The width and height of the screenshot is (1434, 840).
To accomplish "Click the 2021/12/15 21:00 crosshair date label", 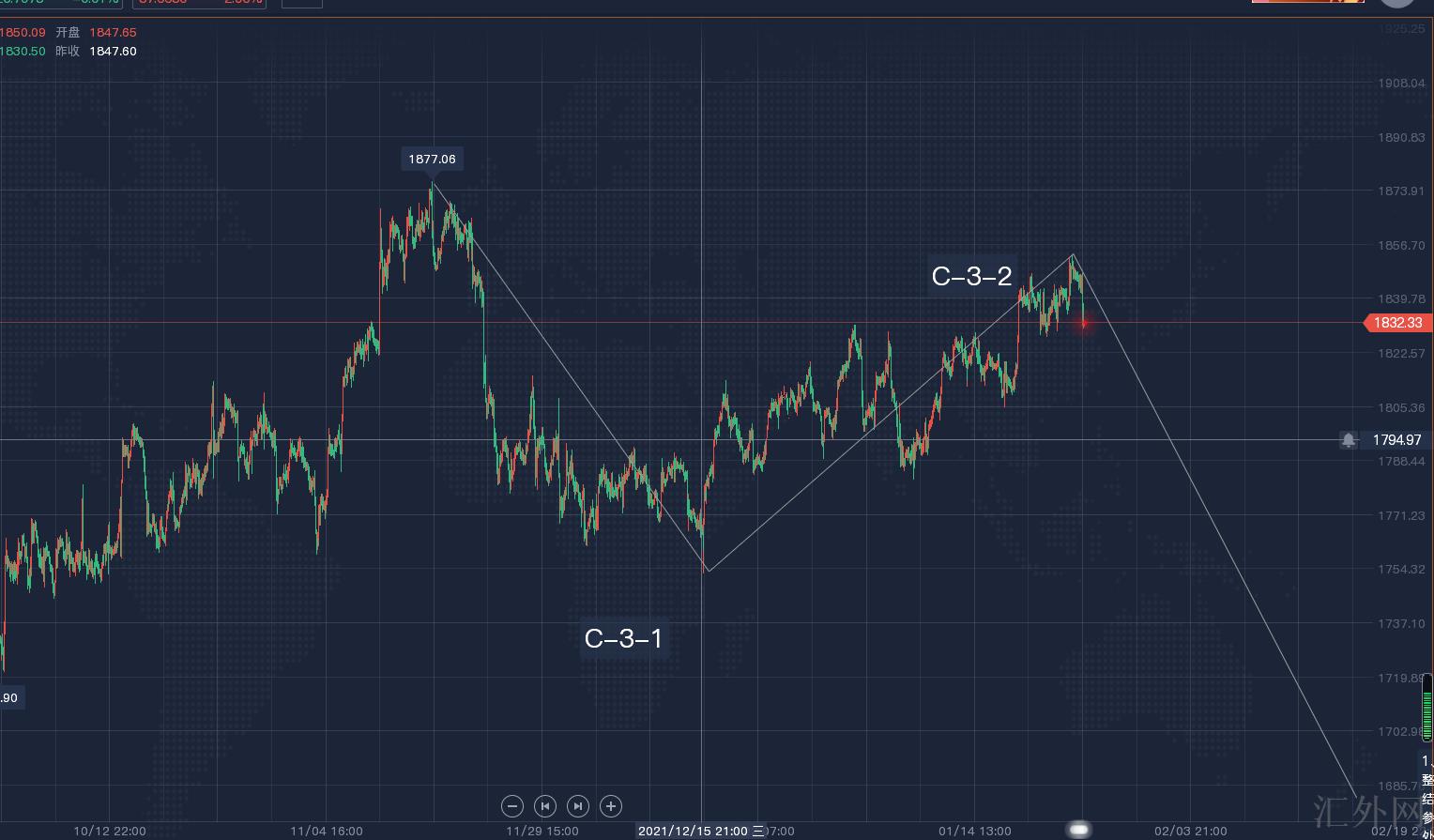I will (694, 831).
